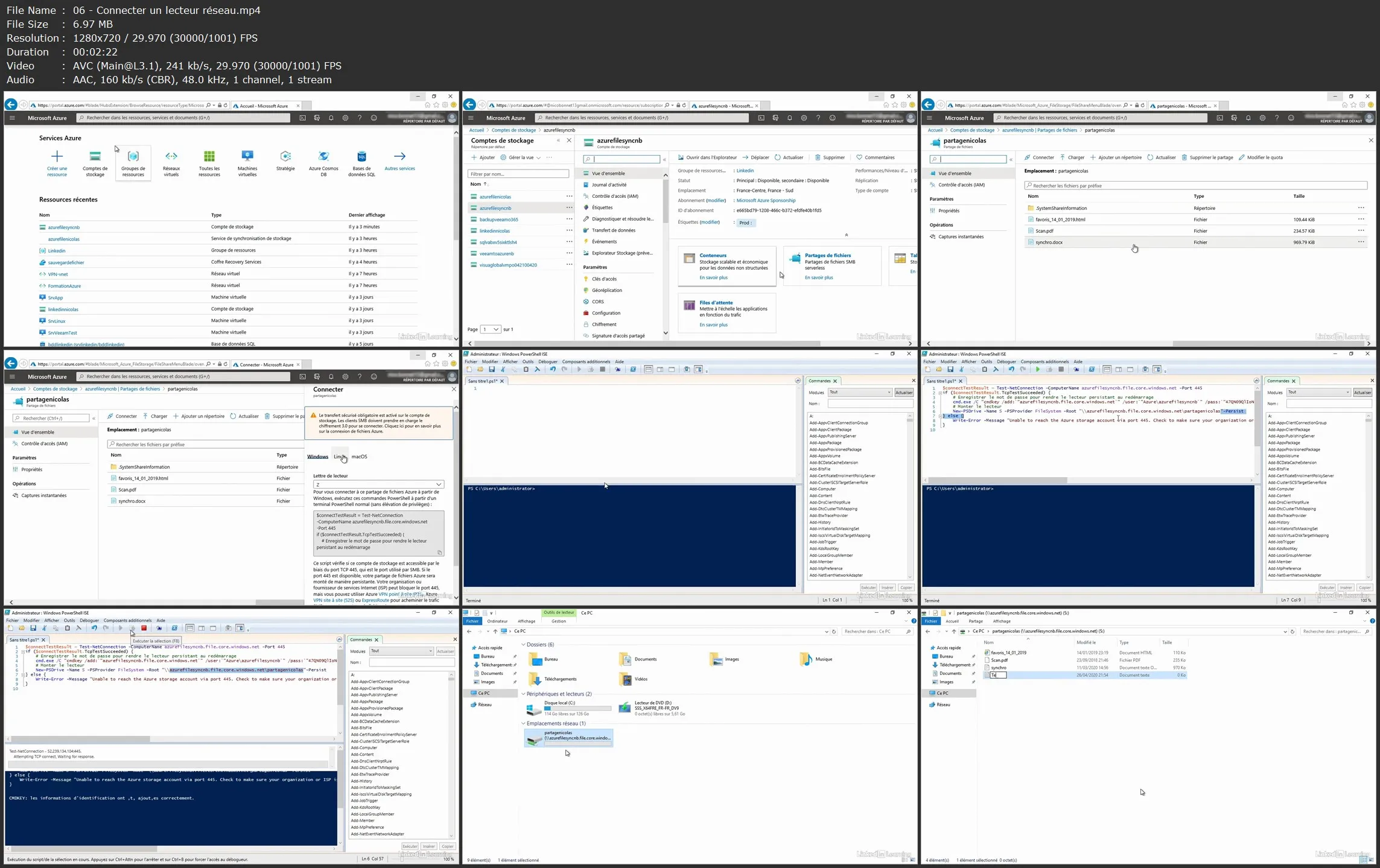1380x868 pixels.
Task: Open the Gestion ribbon tab in Ce PC
Action: (x=559, y=621)
